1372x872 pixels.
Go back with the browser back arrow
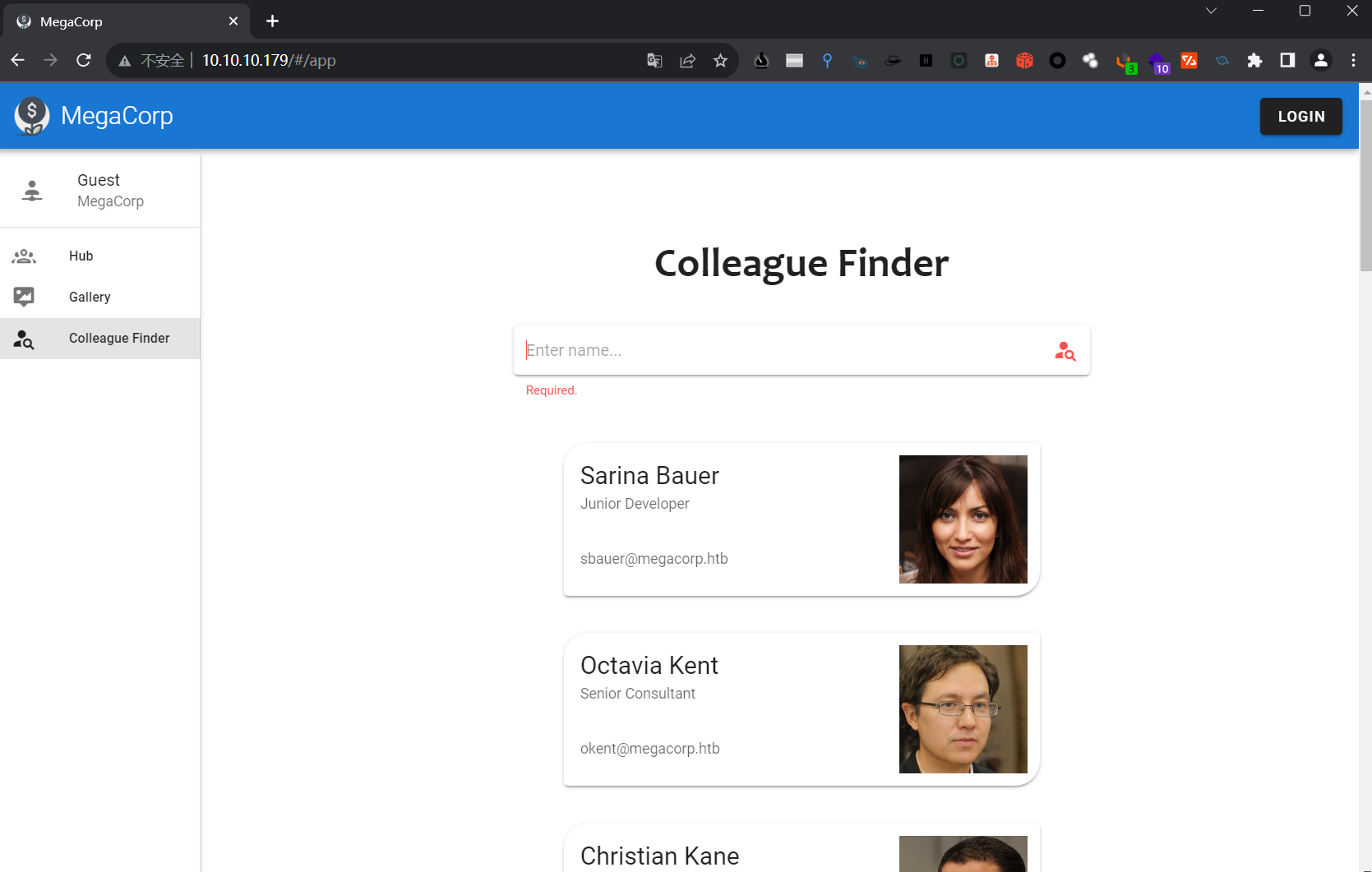point(18,60)
